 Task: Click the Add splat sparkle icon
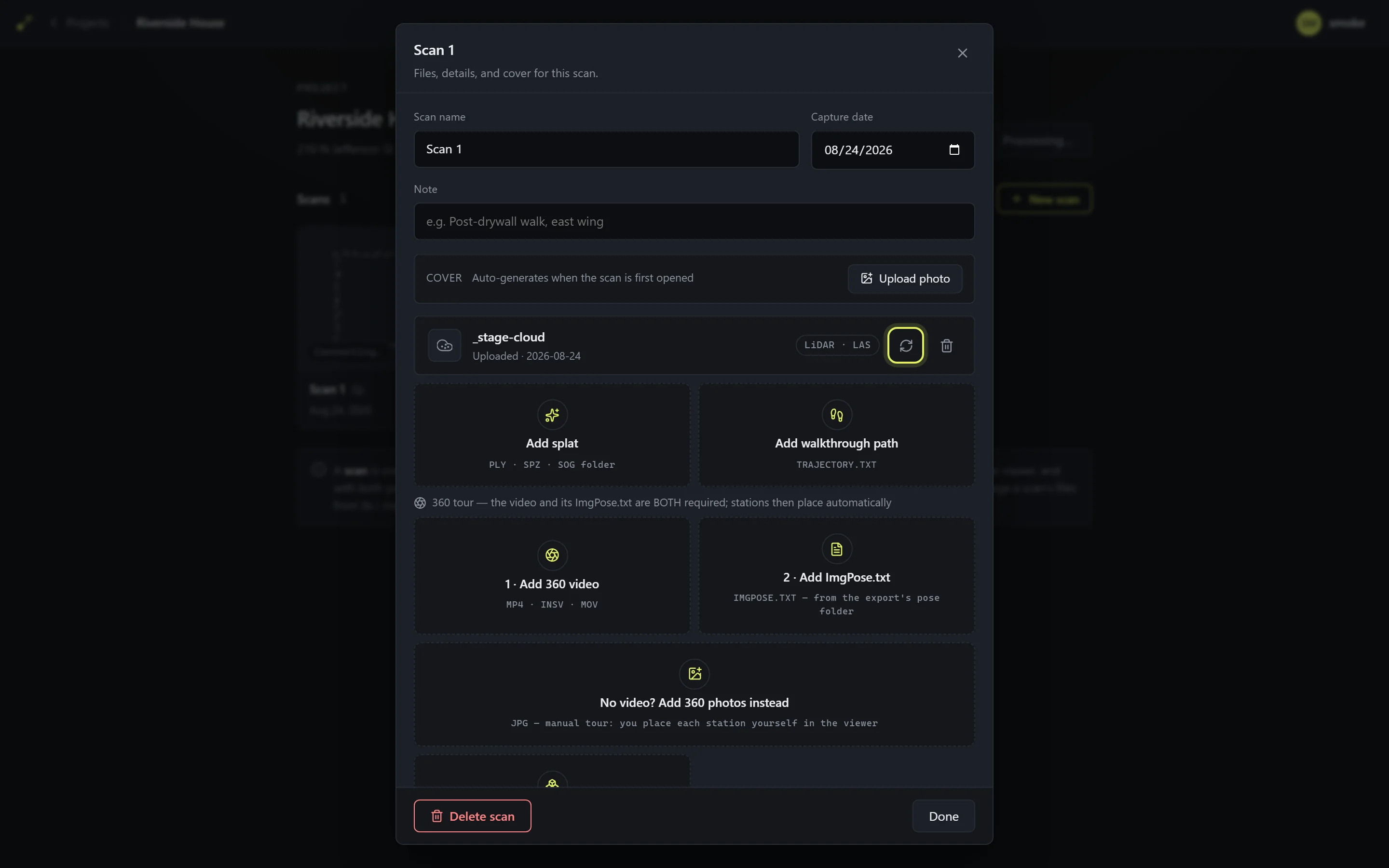(552, 415)
